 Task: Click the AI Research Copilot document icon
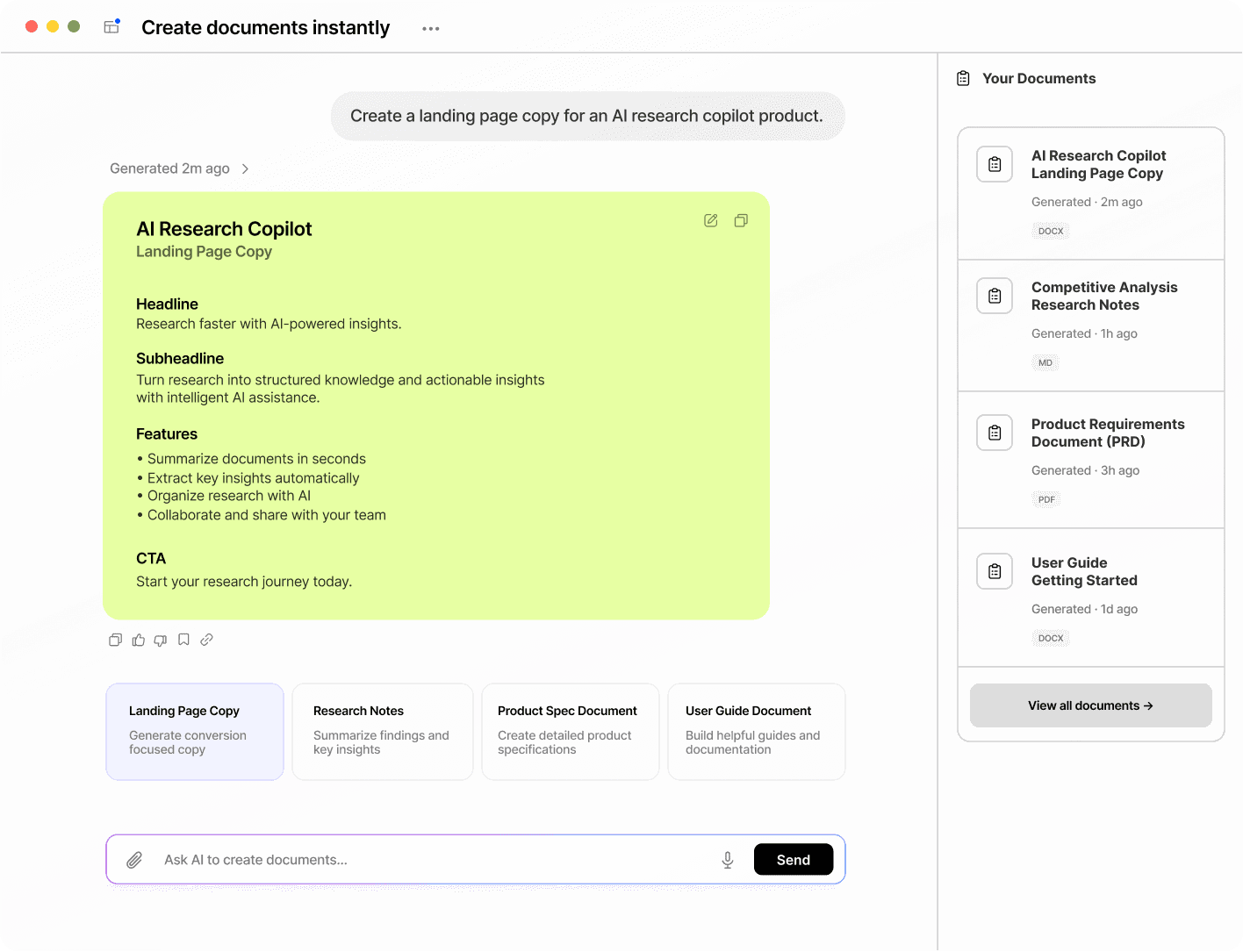pos(995,164)
